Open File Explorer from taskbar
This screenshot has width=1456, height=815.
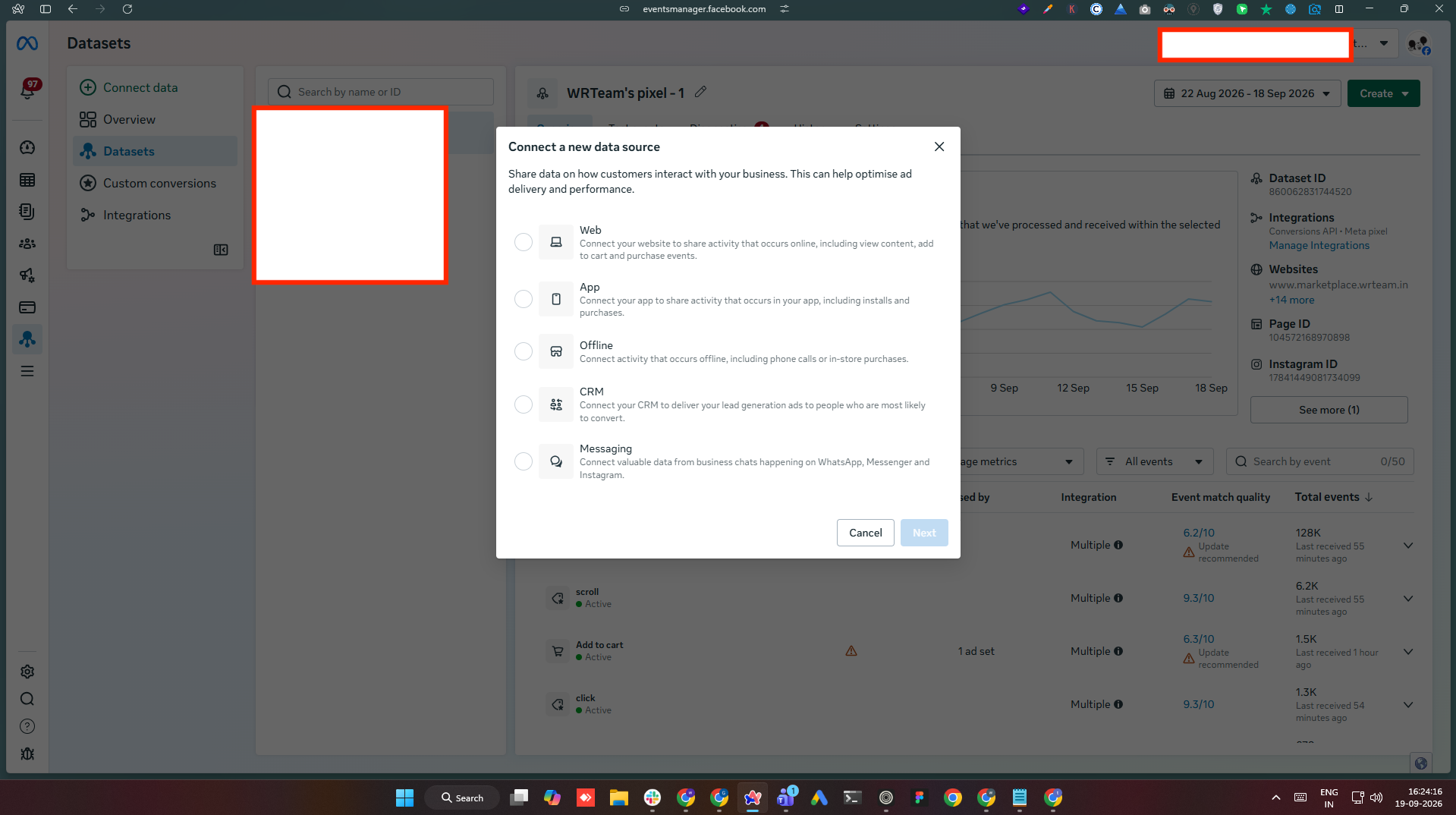tap(619, 798)
